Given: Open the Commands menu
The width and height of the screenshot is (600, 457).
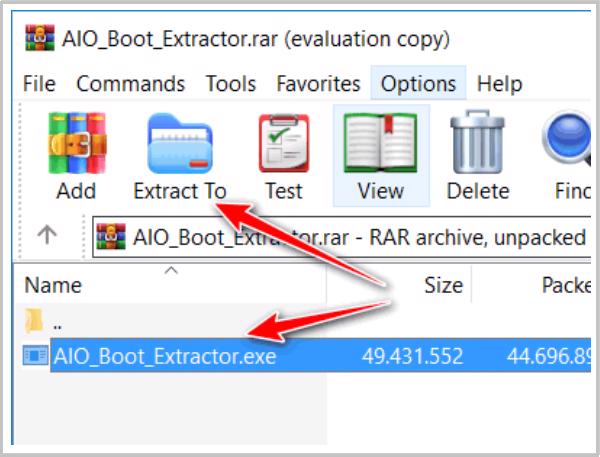Looking at the screenshot, I should (x=130, y=83).
